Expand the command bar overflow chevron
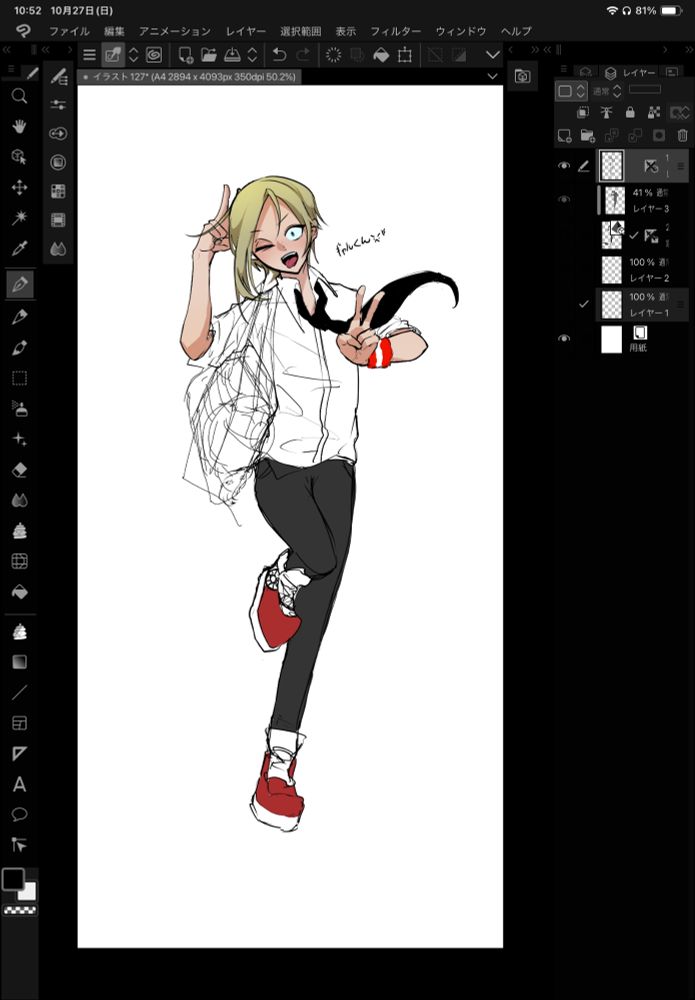695x1000 pixels. 493,55
